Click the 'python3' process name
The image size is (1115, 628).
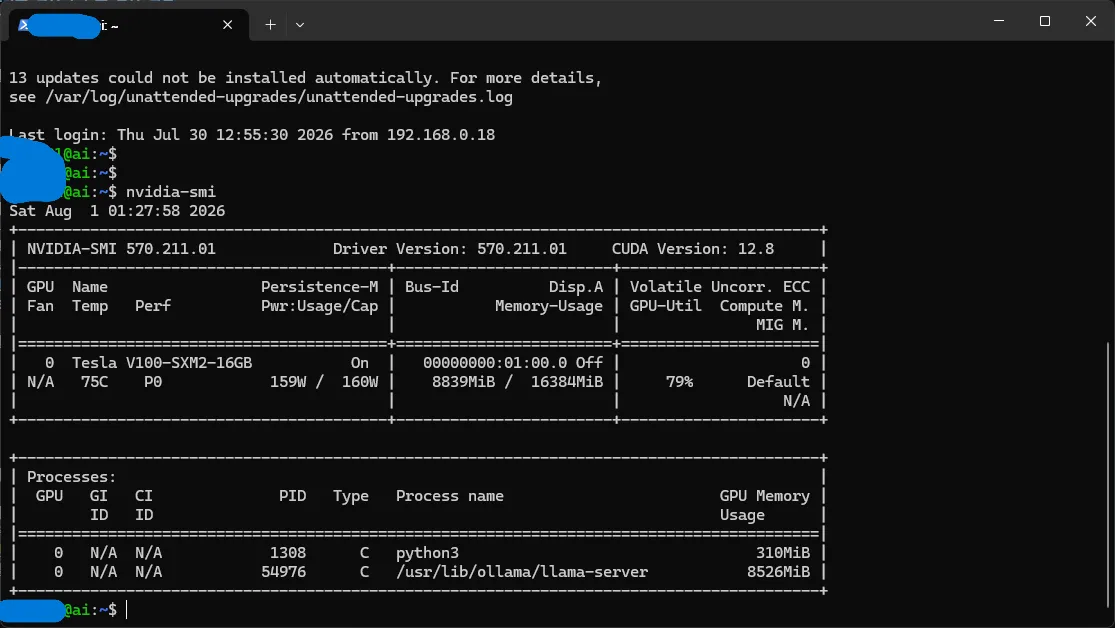427,553
